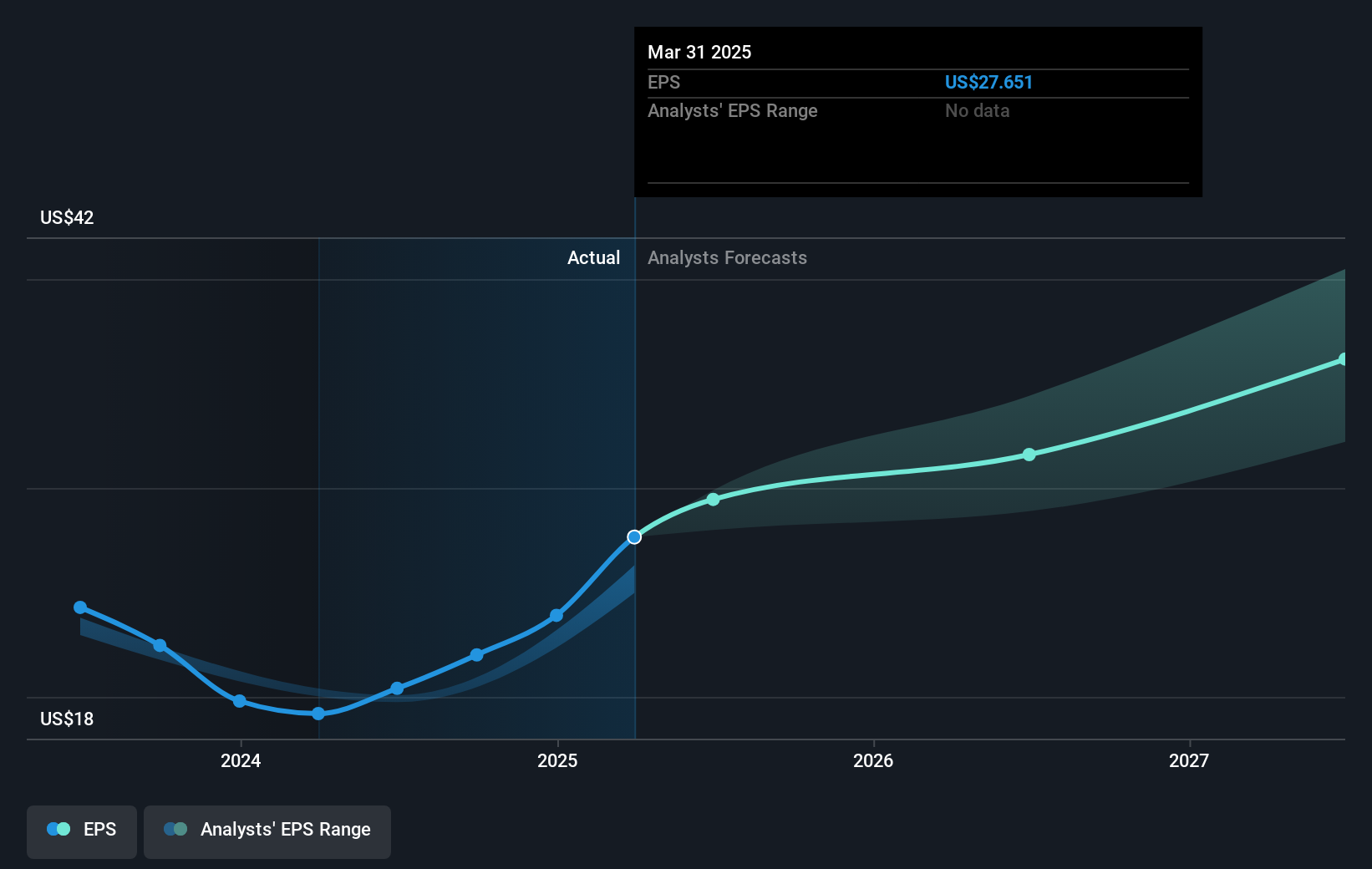Image resolution: width=1372 pixels, height=869 pixels.
Task: Click the US$42 y-axis label
Action: pyautogui.click(x=67, y=217)
